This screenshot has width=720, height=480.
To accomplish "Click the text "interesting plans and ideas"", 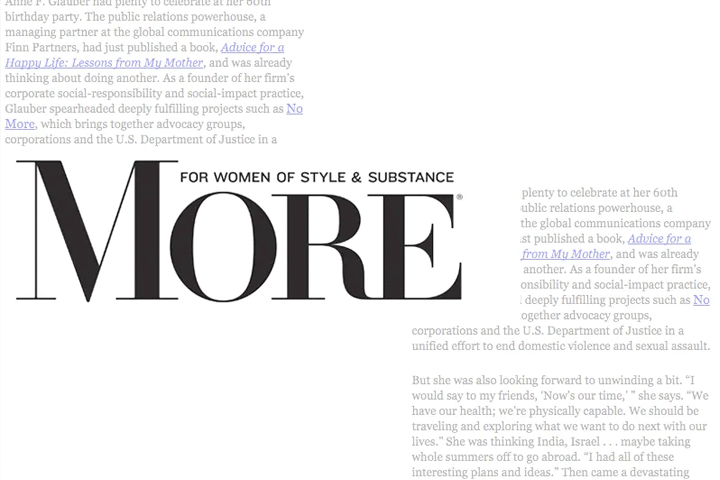I will [484, 472].
